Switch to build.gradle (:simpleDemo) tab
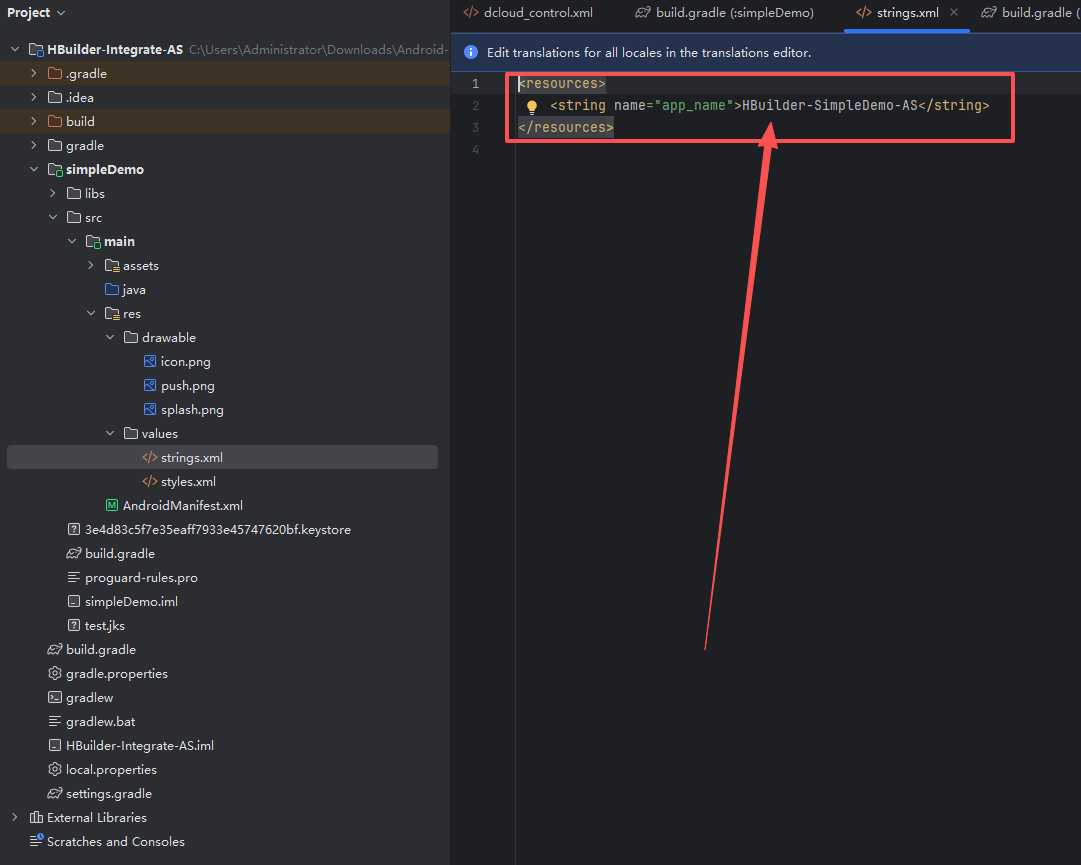This screenshot has width=1081, height=865. (x=725, y=12)
